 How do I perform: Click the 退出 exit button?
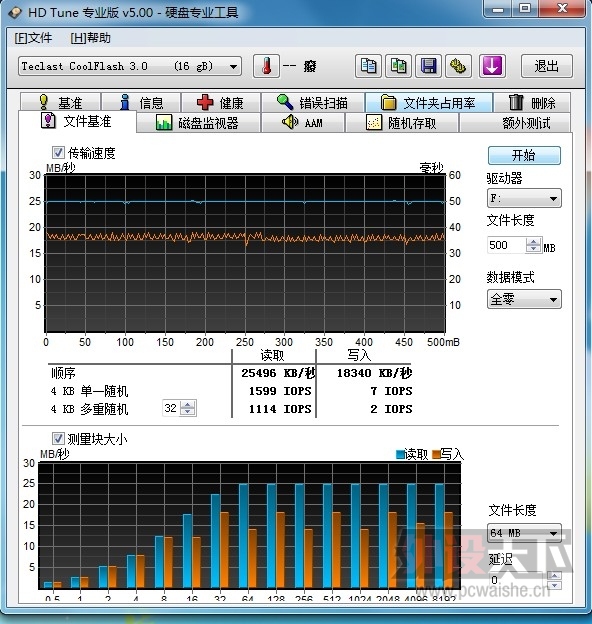point(547,66)
